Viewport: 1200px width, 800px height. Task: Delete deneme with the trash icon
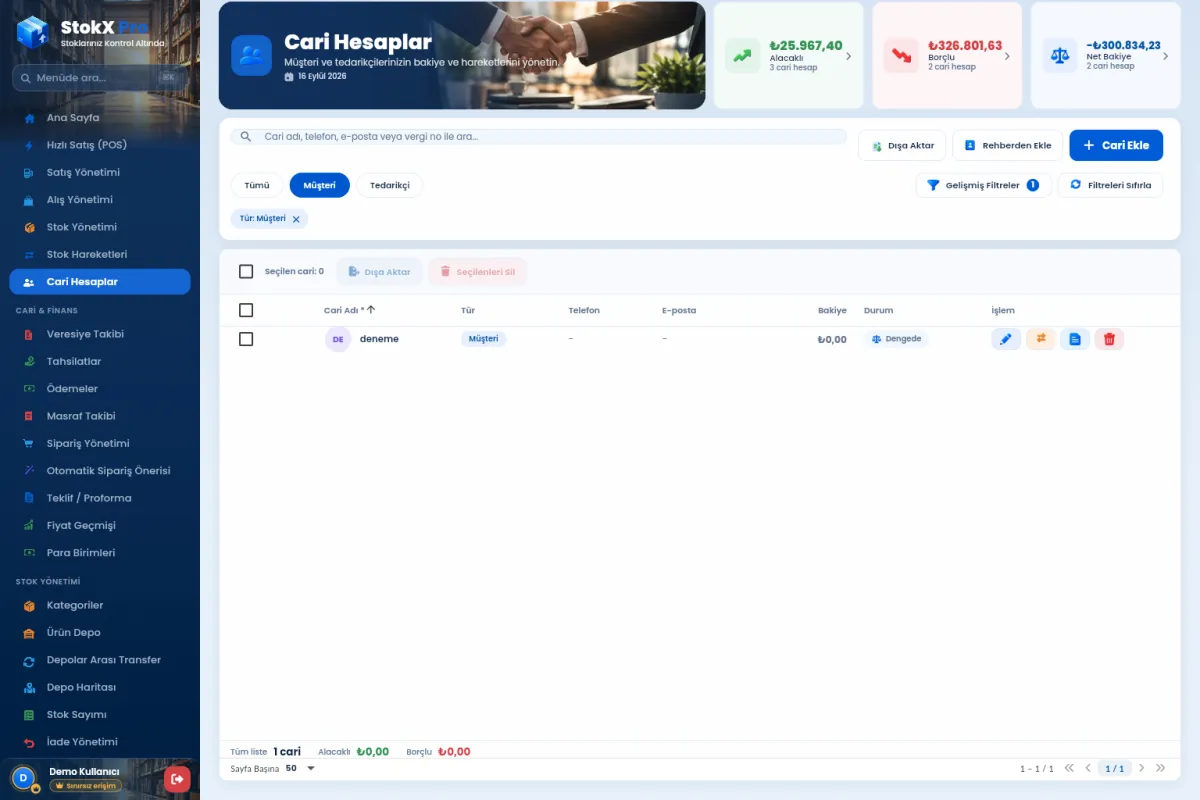pos(1109,339)
